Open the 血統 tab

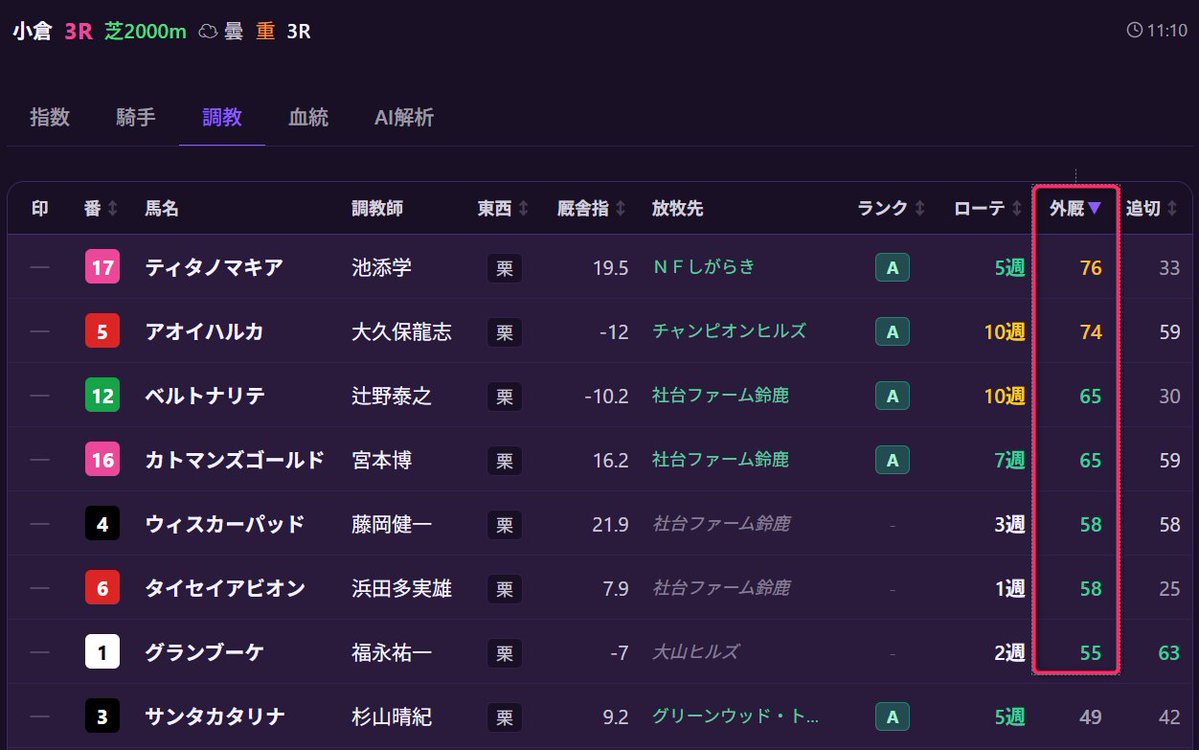(x=308, y=117)
